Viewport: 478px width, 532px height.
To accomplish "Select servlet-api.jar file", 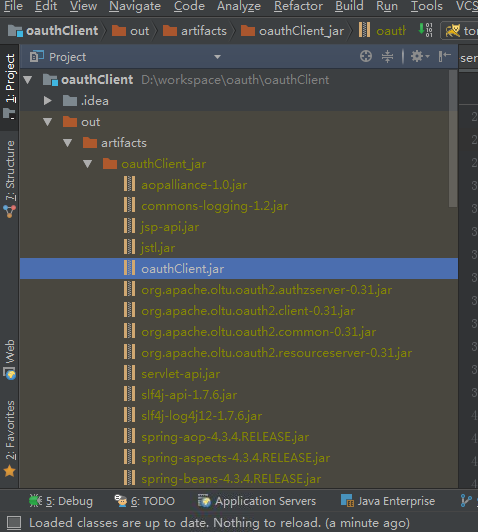I will click(x=180, y=374).
